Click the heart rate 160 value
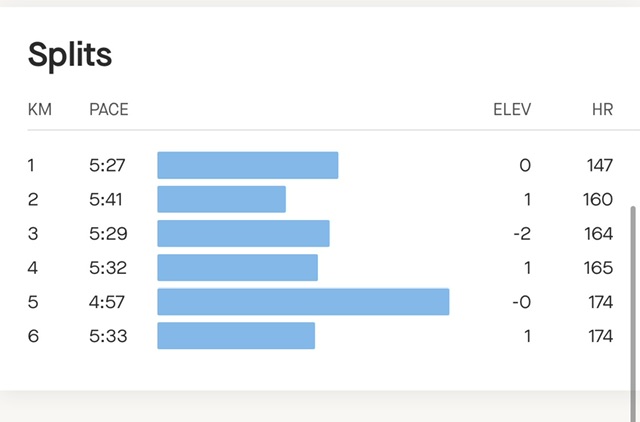Screen dimensions: 640x422 598,199
